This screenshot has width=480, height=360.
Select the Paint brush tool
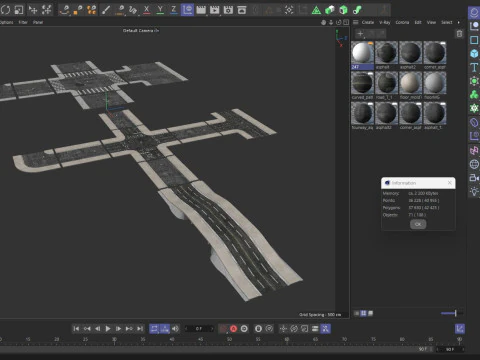coord(106,10)
